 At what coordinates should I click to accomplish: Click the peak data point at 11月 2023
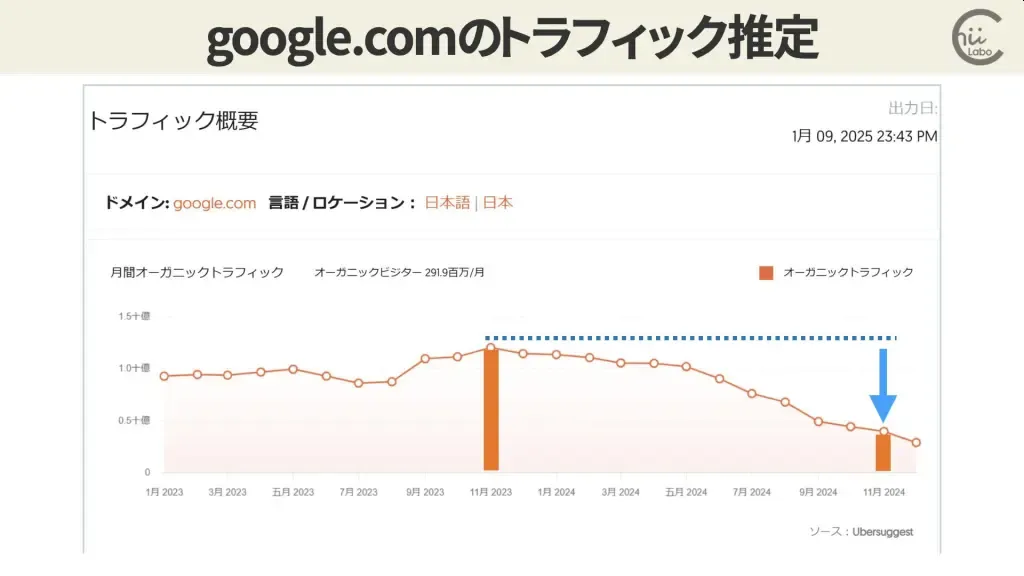point(490,348)
